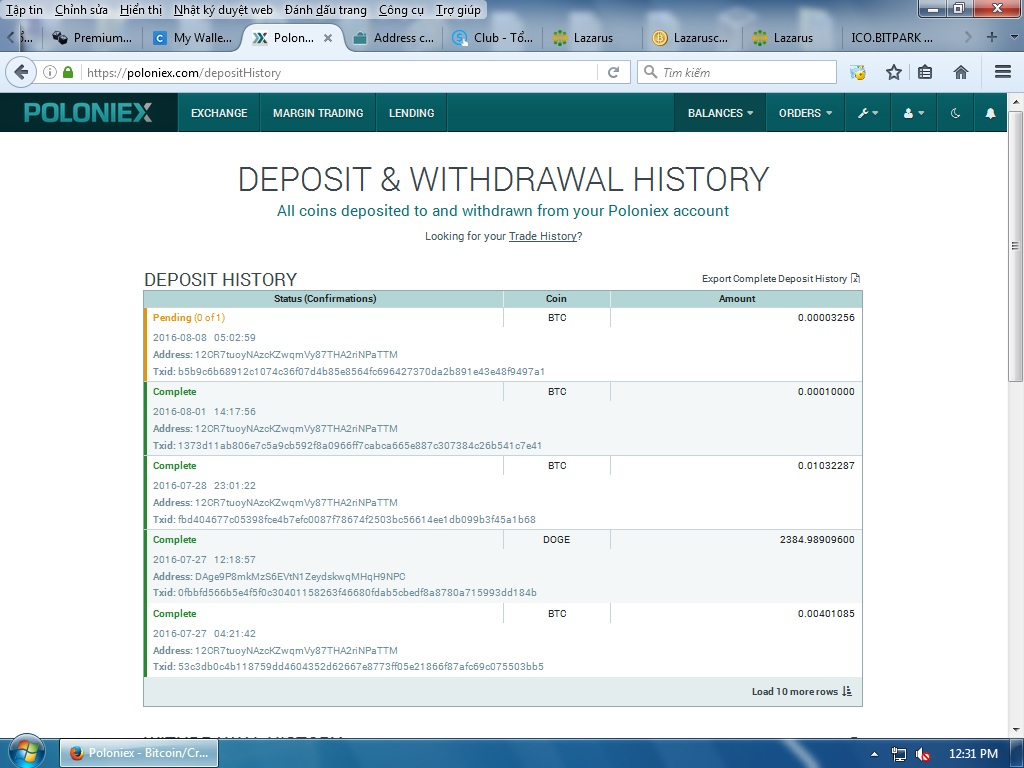
Task: Open MARGIN TRADING page
Action: click(x=318, y=113)
